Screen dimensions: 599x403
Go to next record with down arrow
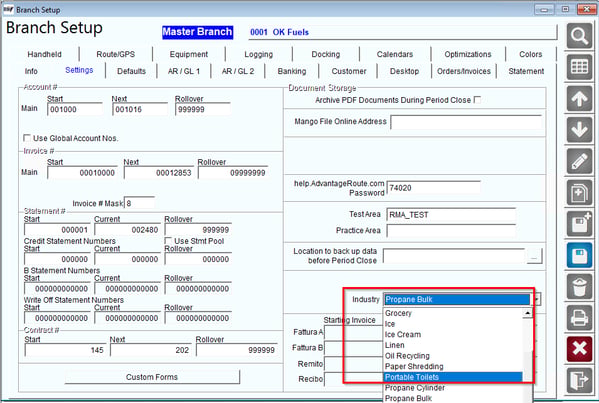coord(579,130)
